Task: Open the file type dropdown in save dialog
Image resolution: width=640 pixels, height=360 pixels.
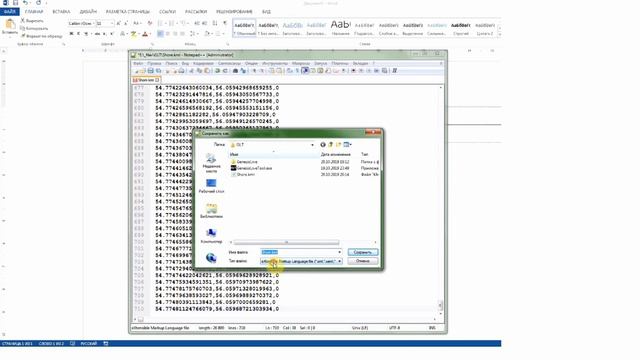Action: (301, 261)
